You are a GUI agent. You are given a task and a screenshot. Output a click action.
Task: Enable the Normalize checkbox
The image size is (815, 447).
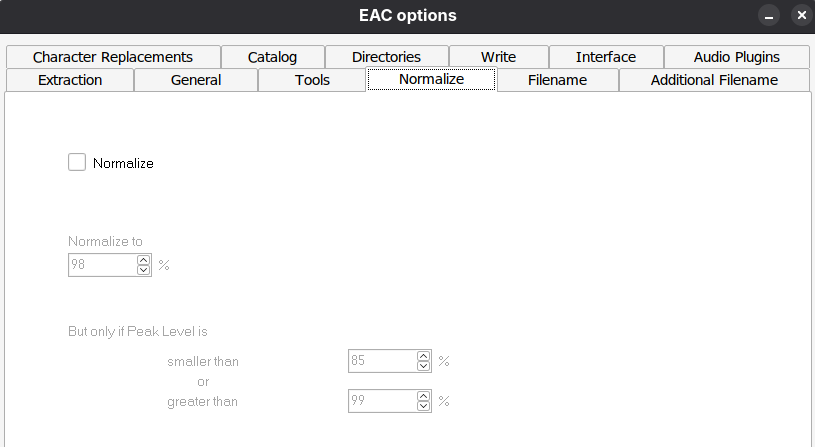pos(77,162)
